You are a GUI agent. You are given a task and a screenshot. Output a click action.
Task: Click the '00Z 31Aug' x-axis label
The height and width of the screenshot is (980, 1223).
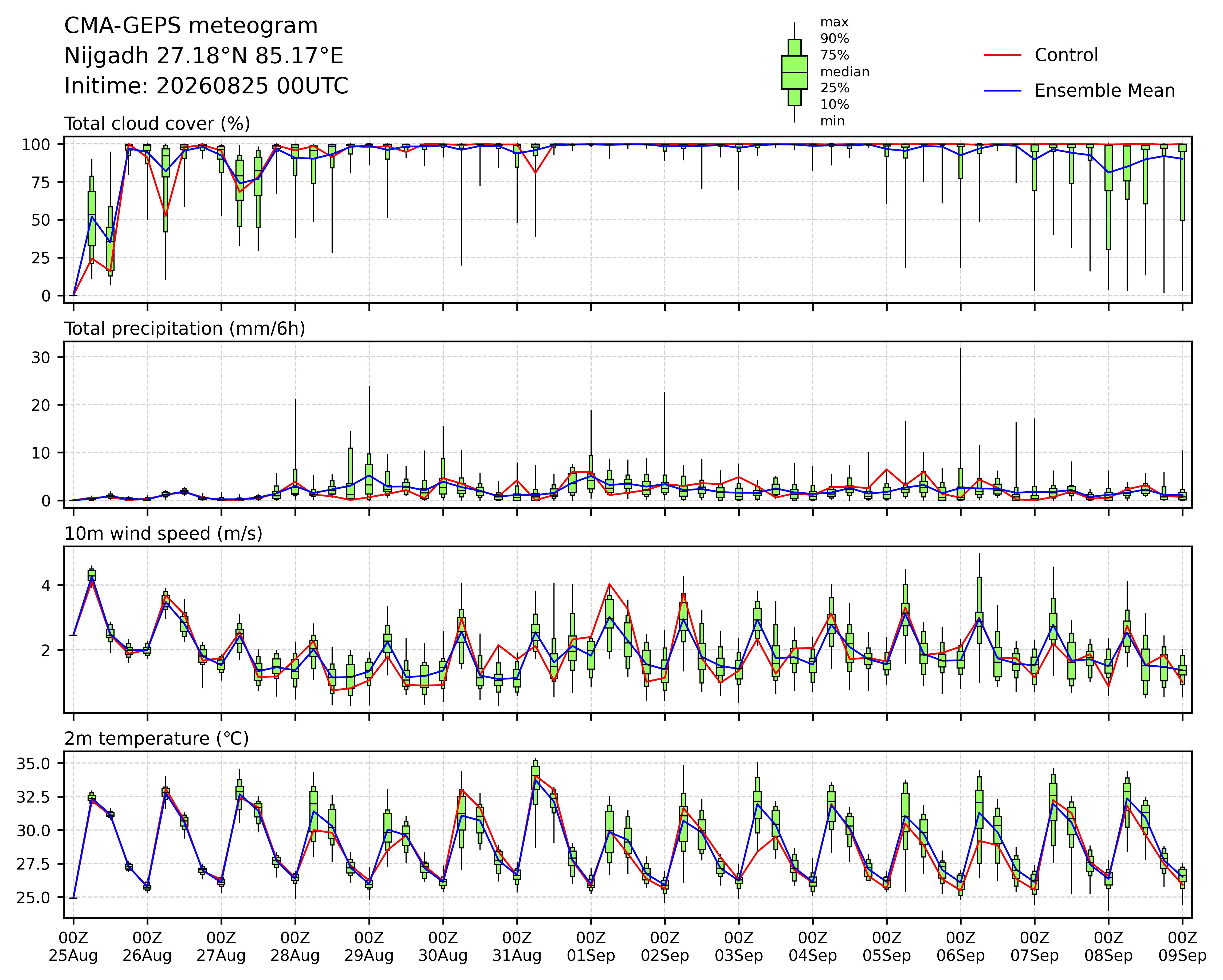(x=517, y=947)
